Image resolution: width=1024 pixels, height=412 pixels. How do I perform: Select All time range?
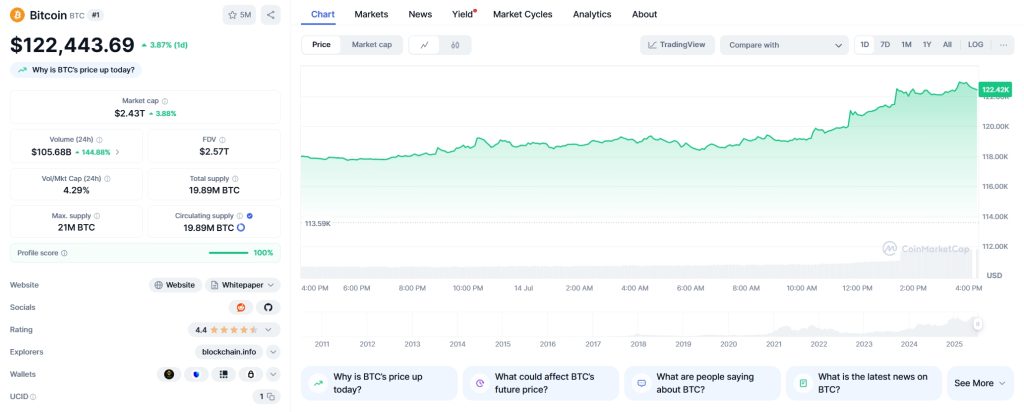[947, 45]
